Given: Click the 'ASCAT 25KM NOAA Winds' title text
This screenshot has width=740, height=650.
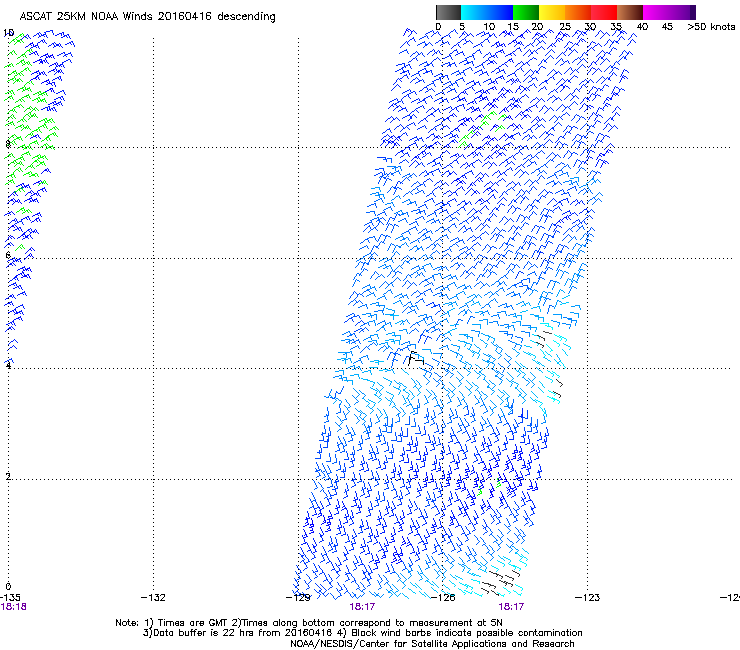Looking at the screenshot, I should [86, 16].
